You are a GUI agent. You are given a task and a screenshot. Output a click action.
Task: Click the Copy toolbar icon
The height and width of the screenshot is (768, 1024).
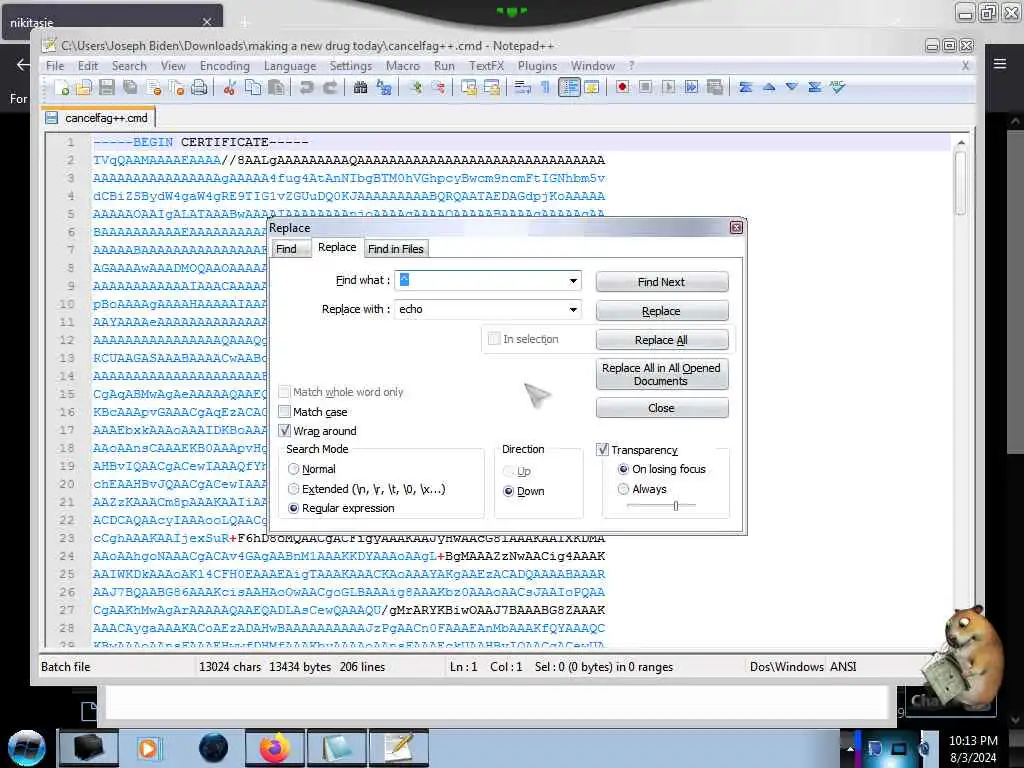253,88
